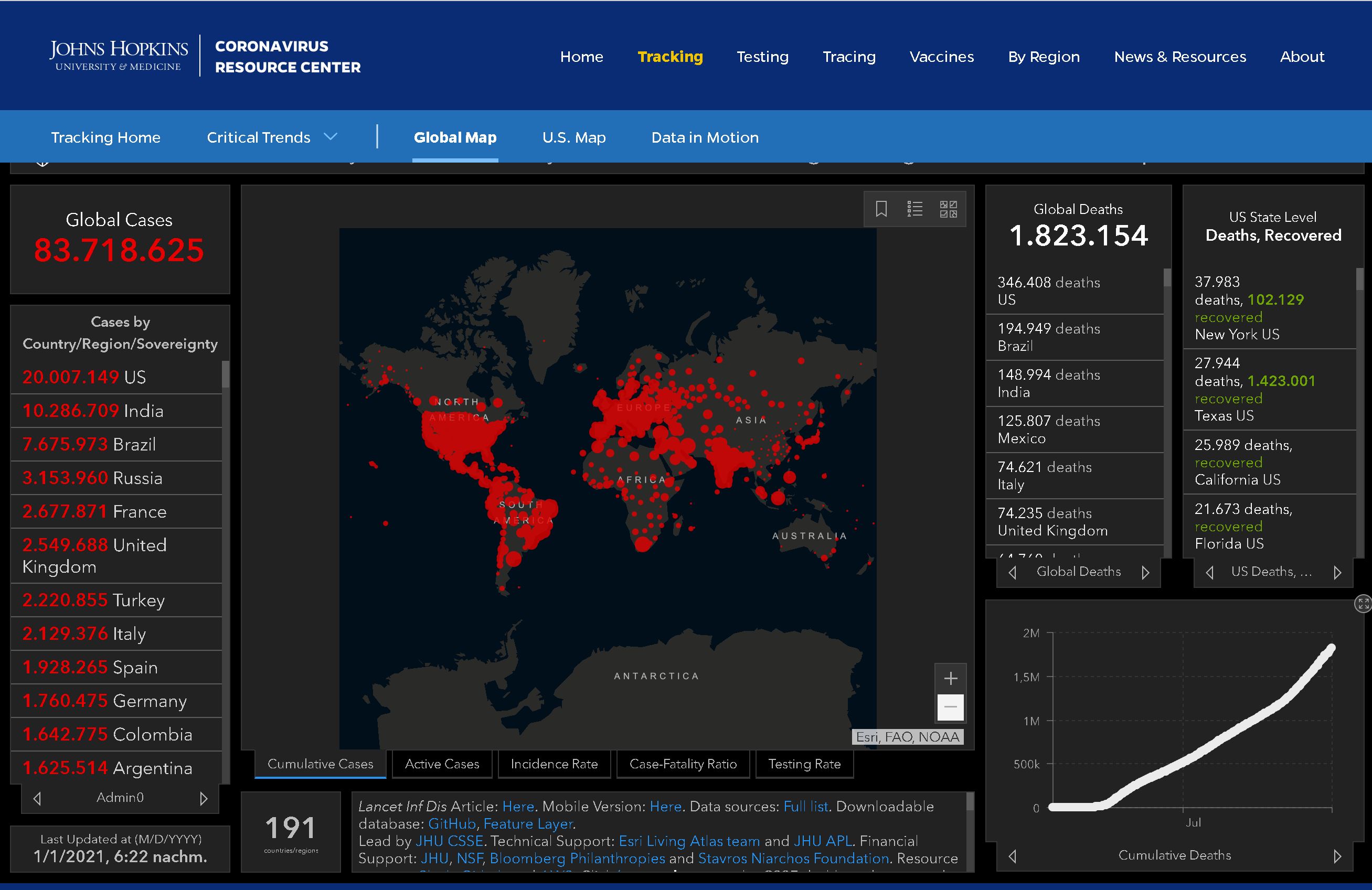Select the '74.621 deaths Italy' row

tap(1075, 476)
